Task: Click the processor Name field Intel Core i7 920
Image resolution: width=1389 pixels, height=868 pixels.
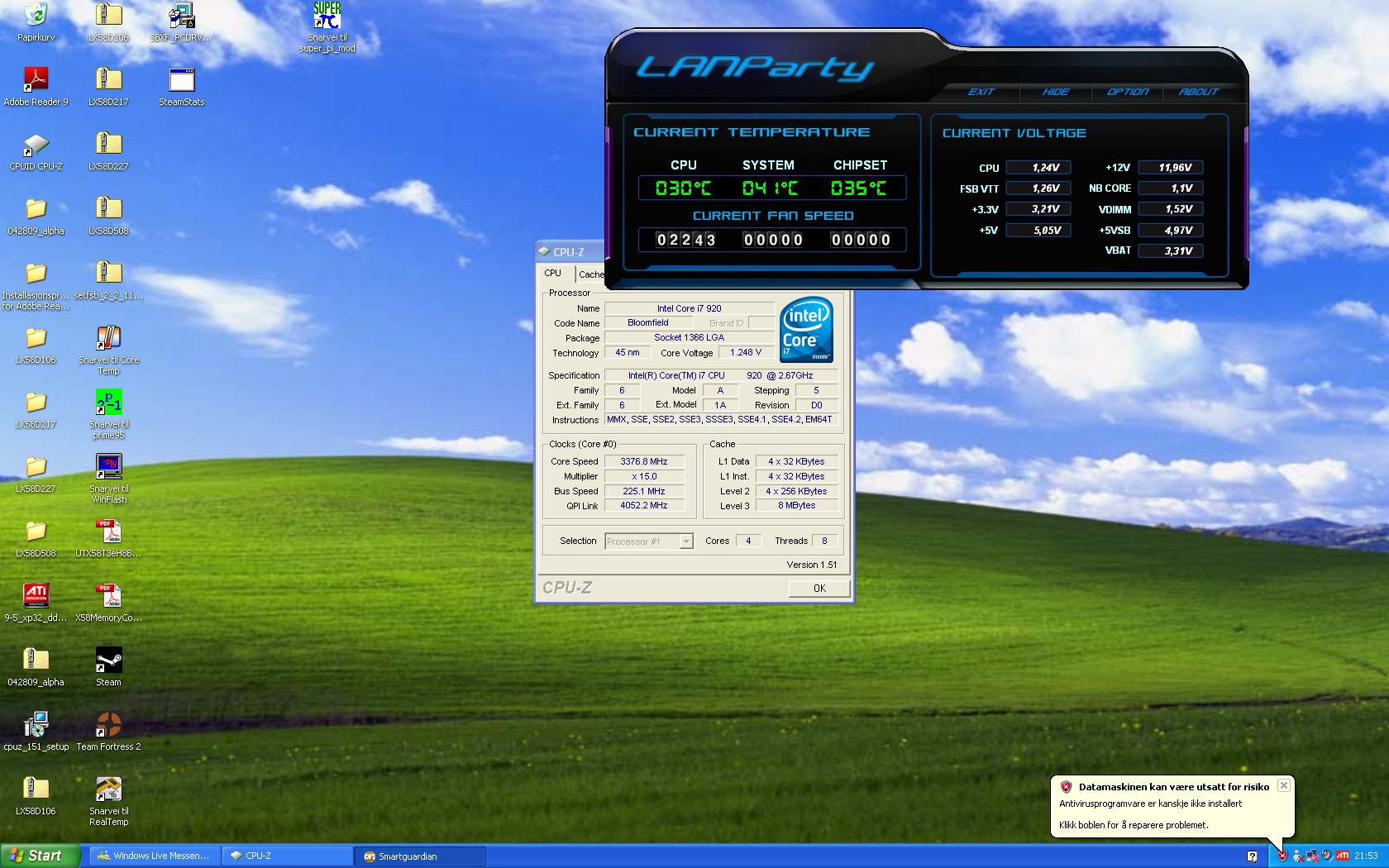Action: coord(689,308)
